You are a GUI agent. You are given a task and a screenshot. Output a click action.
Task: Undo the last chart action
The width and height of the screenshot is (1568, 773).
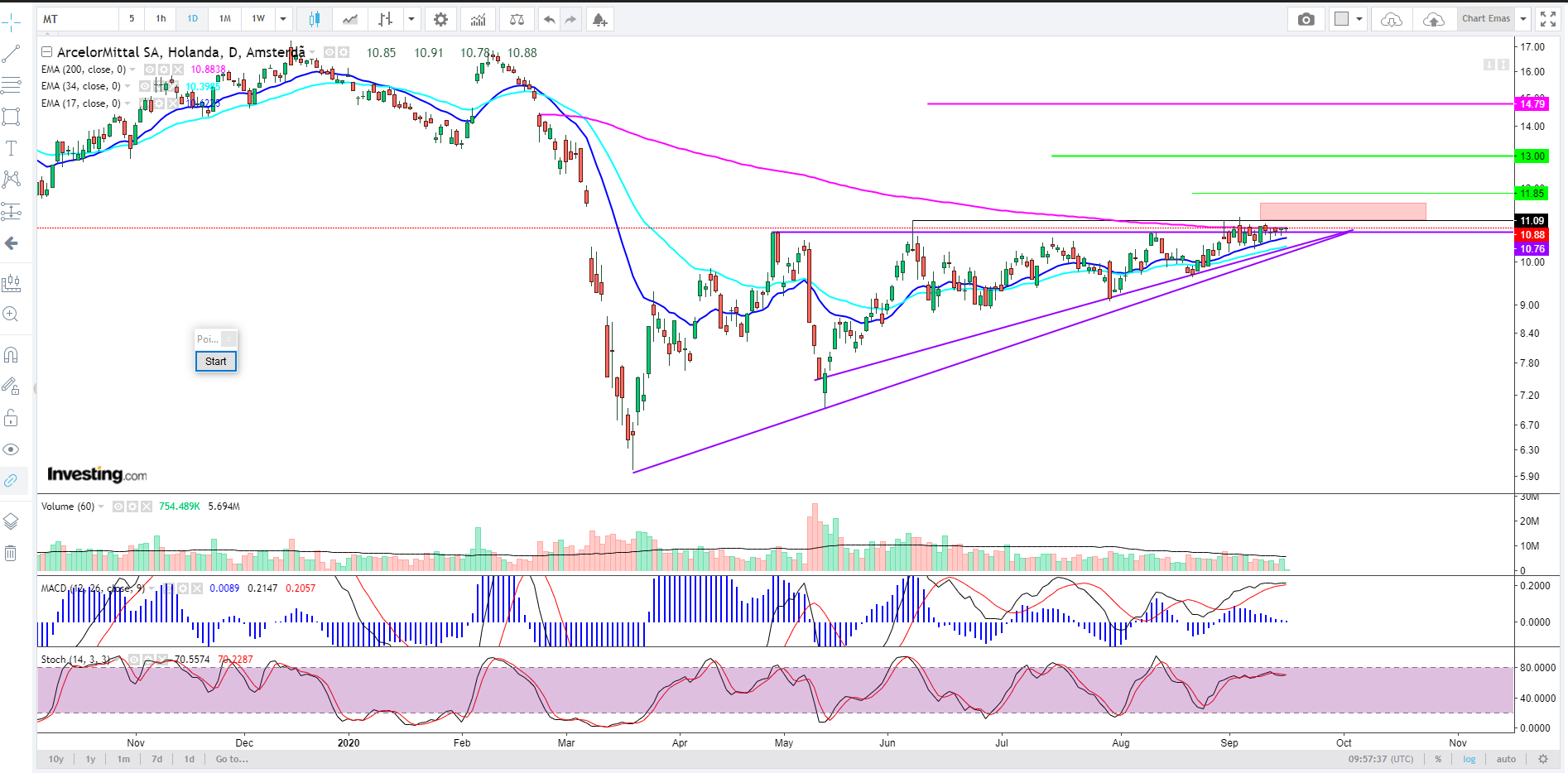(x=550, y=19)
